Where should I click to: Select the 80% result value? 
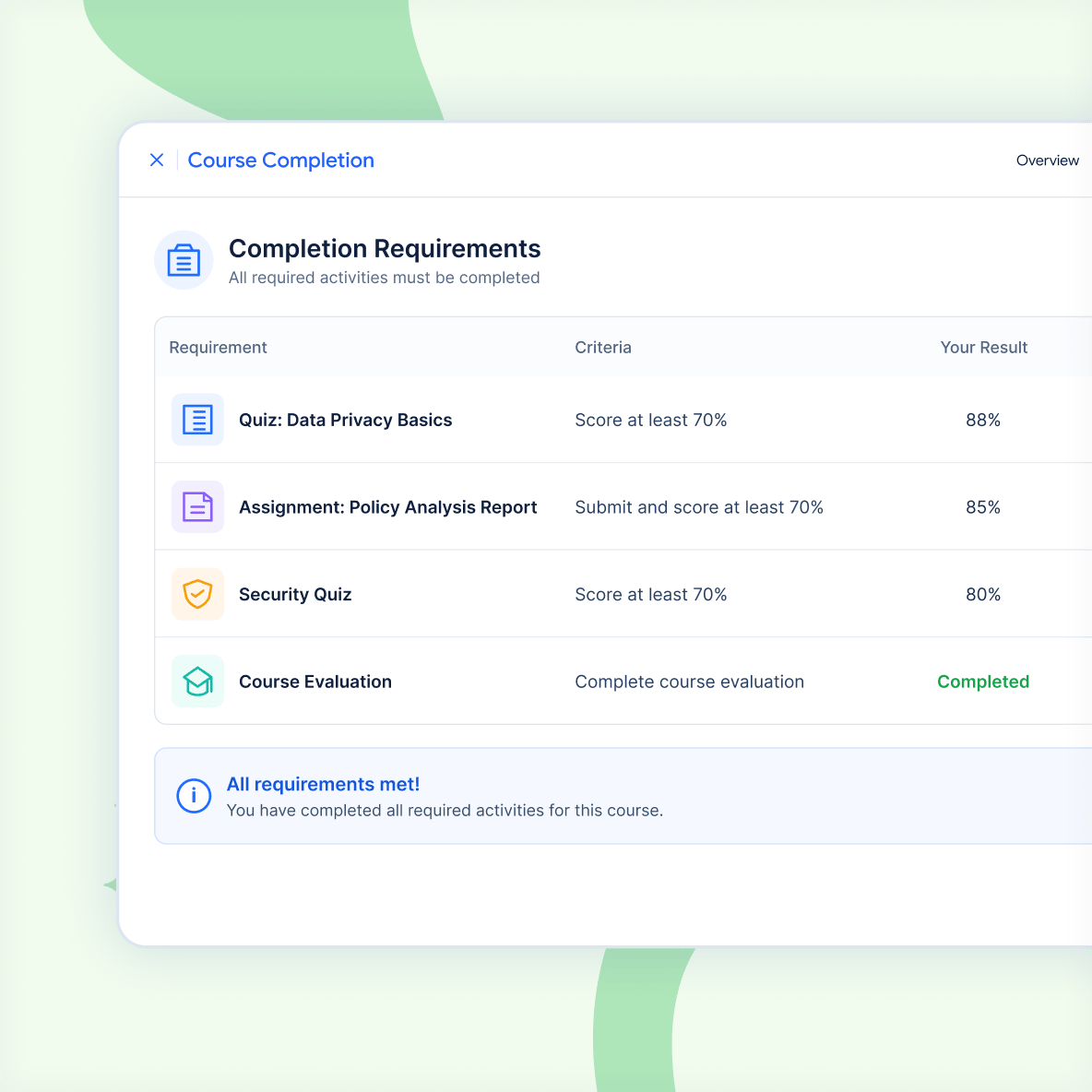[x=982, y=594]
